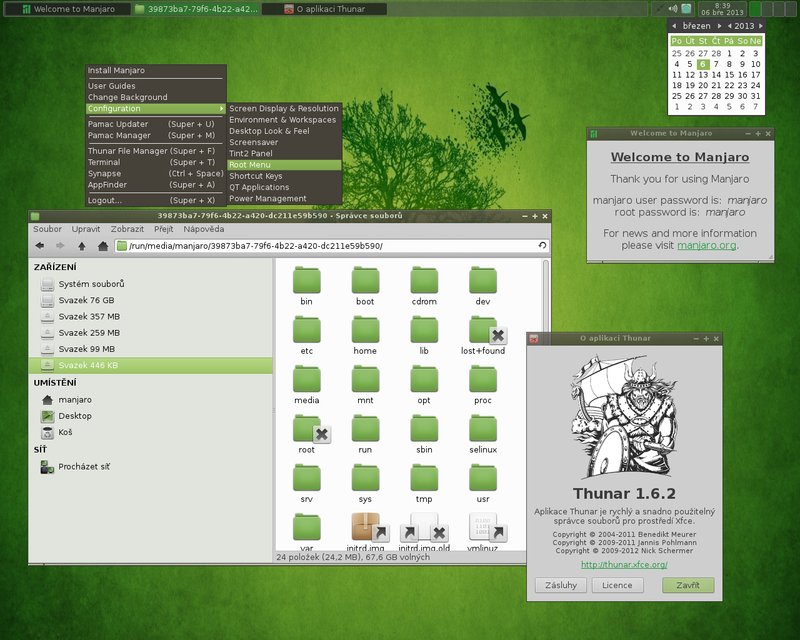Open the thunar.xfce.org link
The image size is (800, 640).
click(624, 564)
